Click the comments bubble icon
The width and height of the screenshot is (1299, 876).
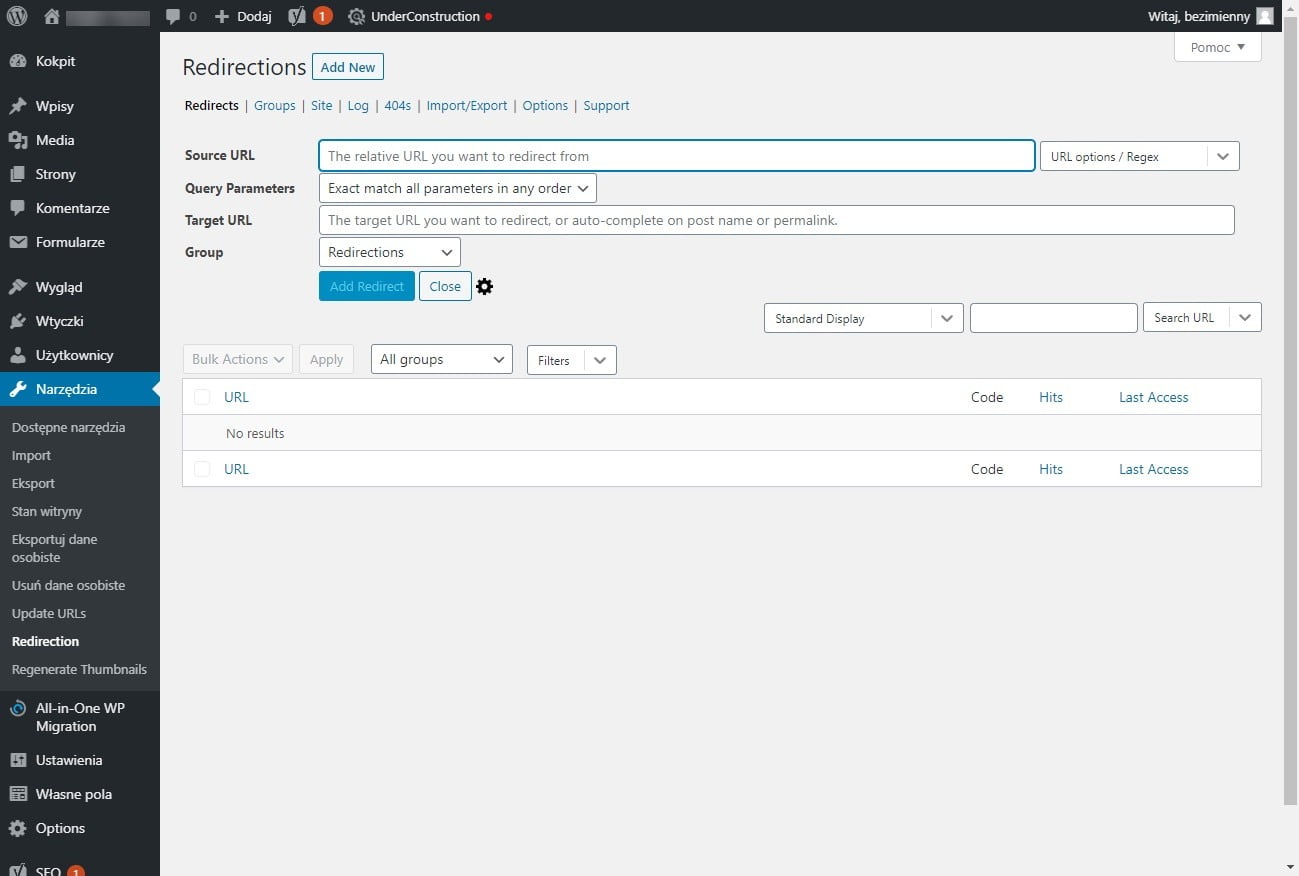[173, 16]
